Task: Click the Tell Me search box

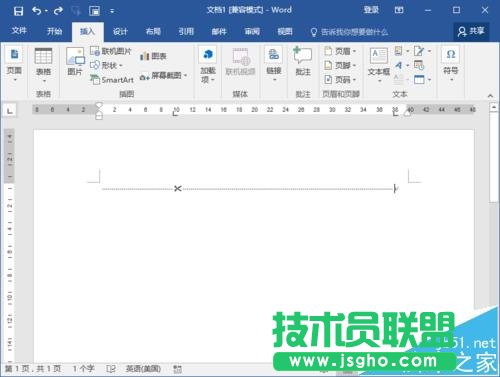Action: pos(349,32)
